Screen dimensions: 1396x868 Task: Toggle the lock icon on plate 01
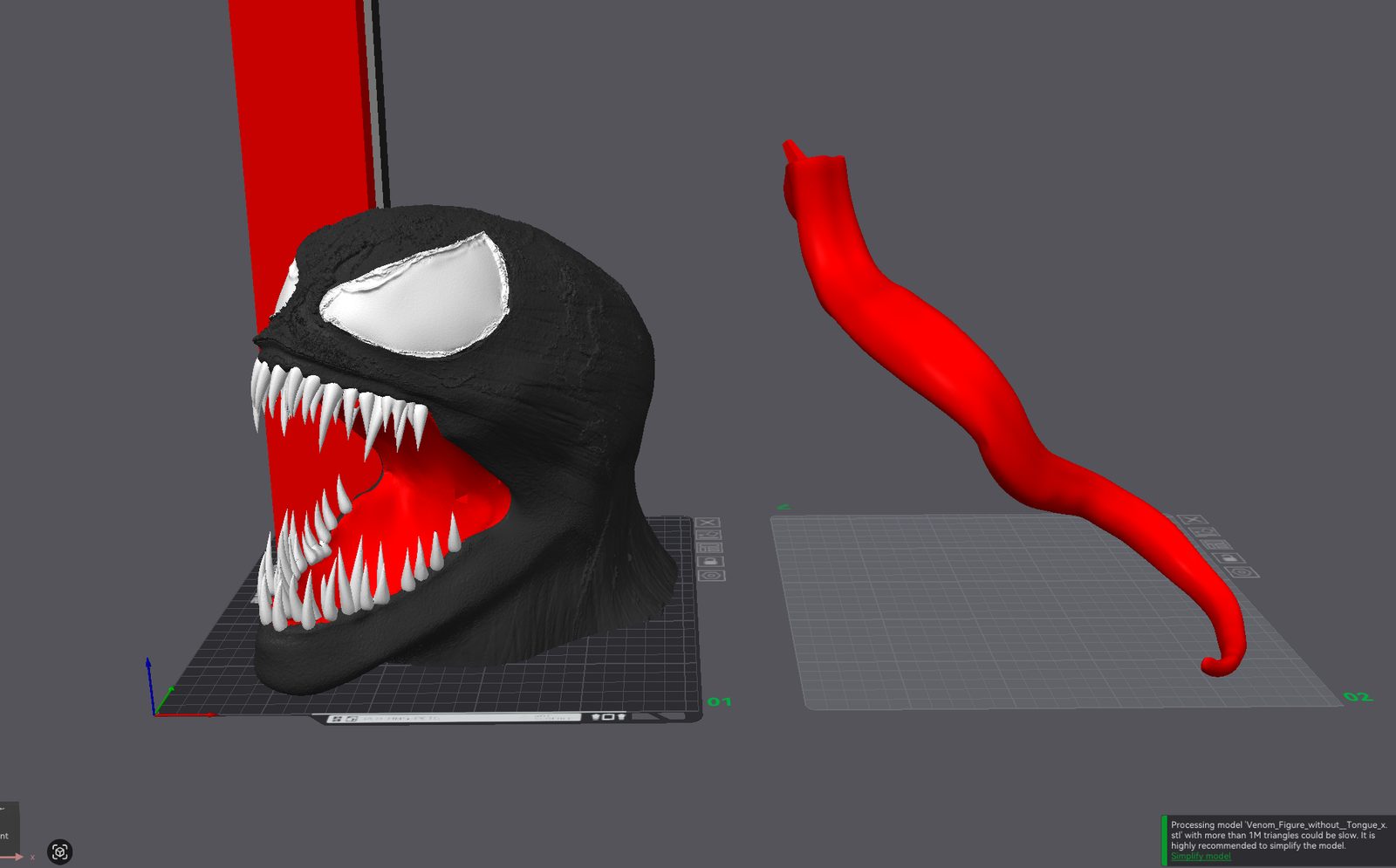click(710, 561)
